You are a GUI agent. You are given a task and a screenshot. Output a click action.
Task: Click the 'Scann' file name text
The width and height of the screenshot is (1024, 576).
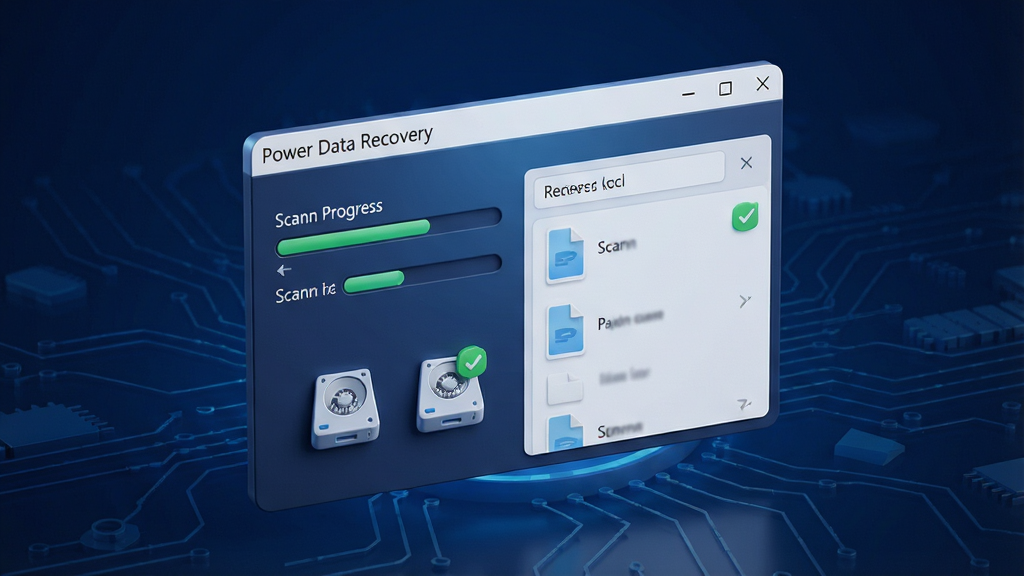pyautogui.click(x=616, y=246)
